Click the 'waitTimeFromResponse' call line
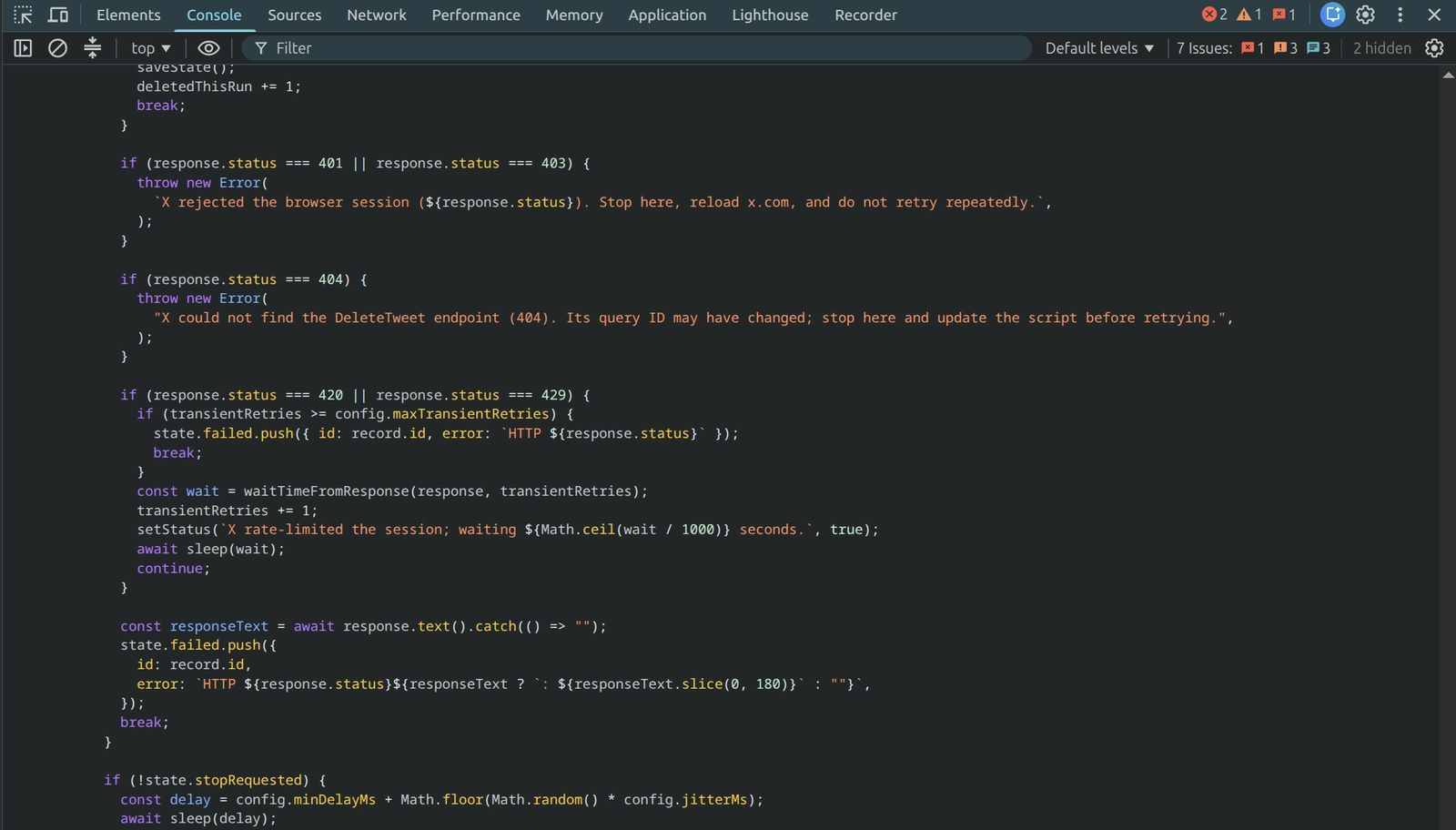The width and height of the screenshot is (1456, 830). click(x=392, y=491)
